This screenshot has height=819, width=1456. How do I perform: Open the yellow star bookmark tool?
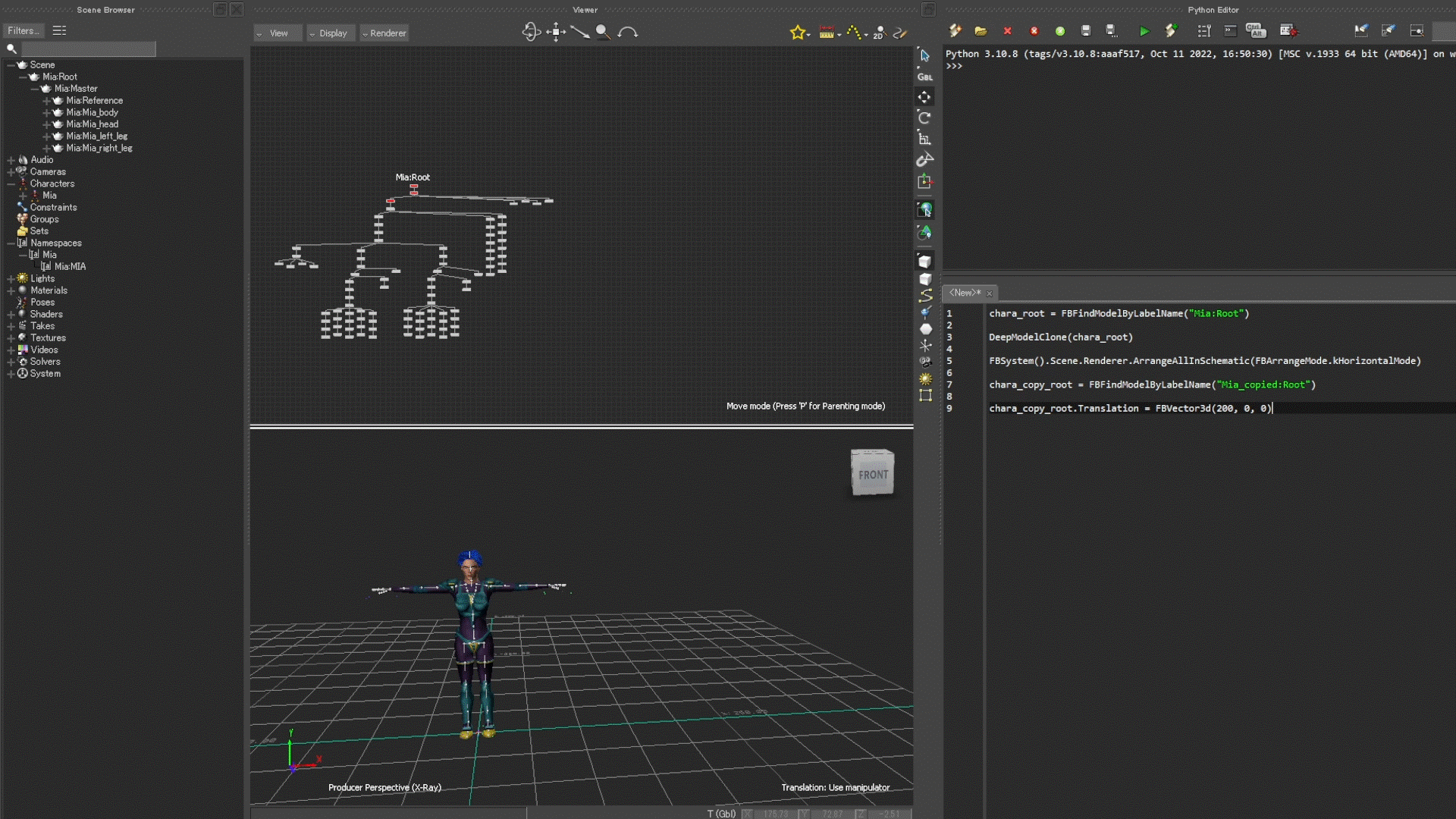797,32
